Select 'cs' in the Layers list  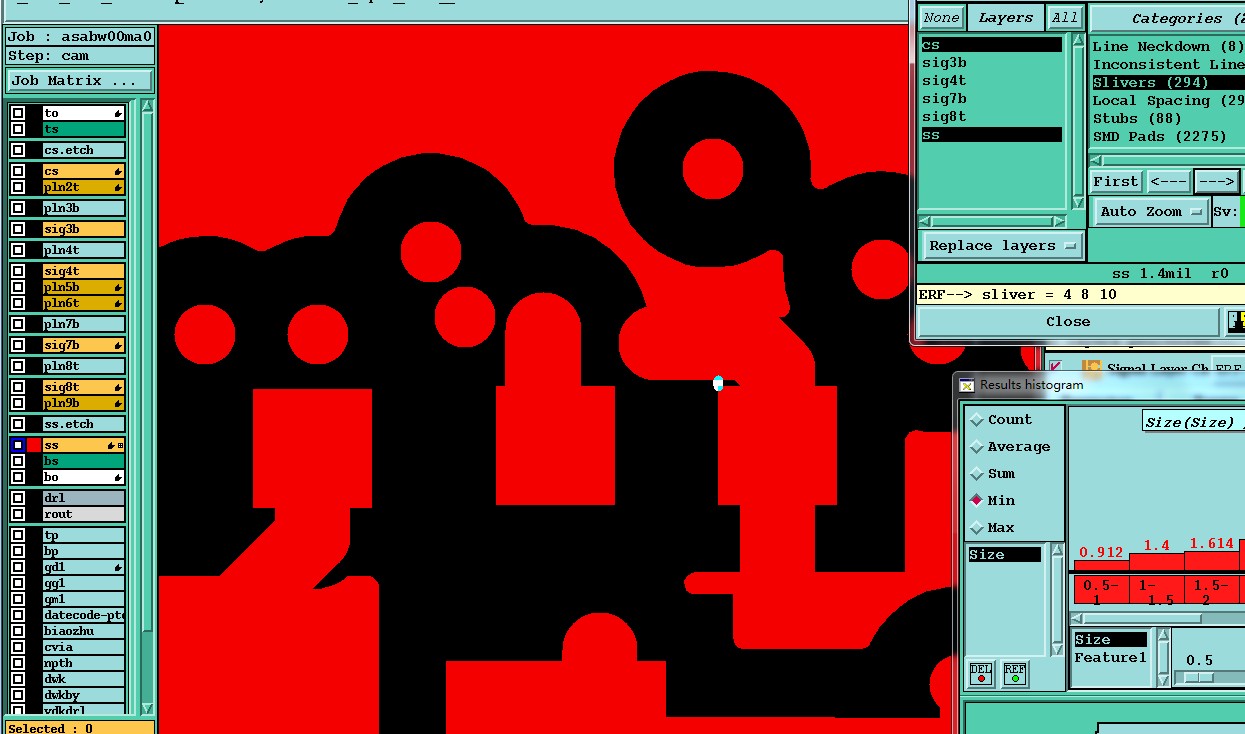tap(991, 45)
